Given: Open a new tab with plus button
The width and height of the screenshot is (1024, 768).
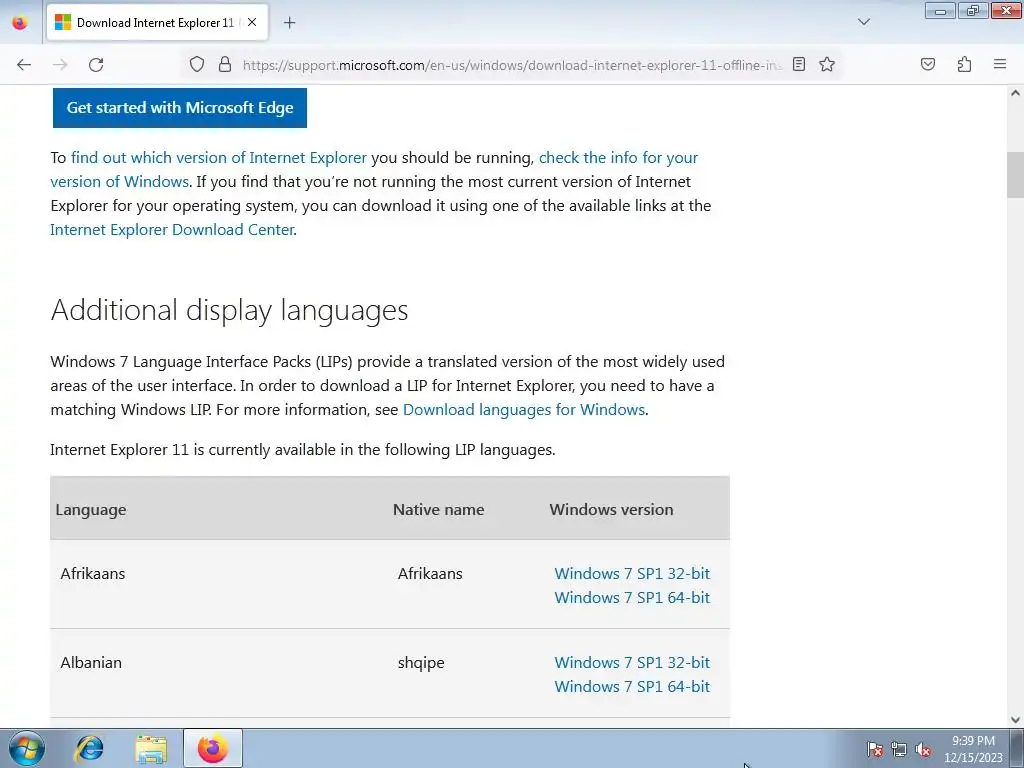Looking at the screenshot, I should [289, 23].
